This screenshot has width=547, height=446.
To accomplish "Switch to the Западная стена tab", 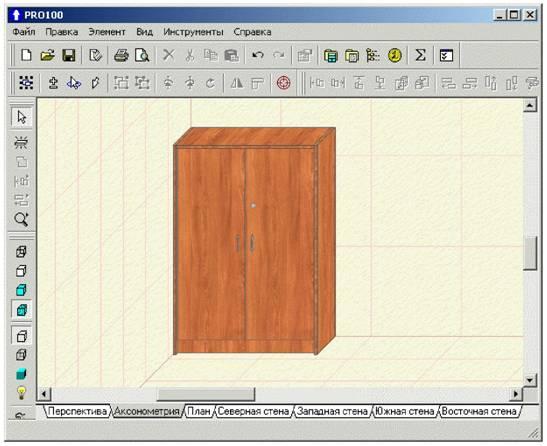I will coord(333,411).
